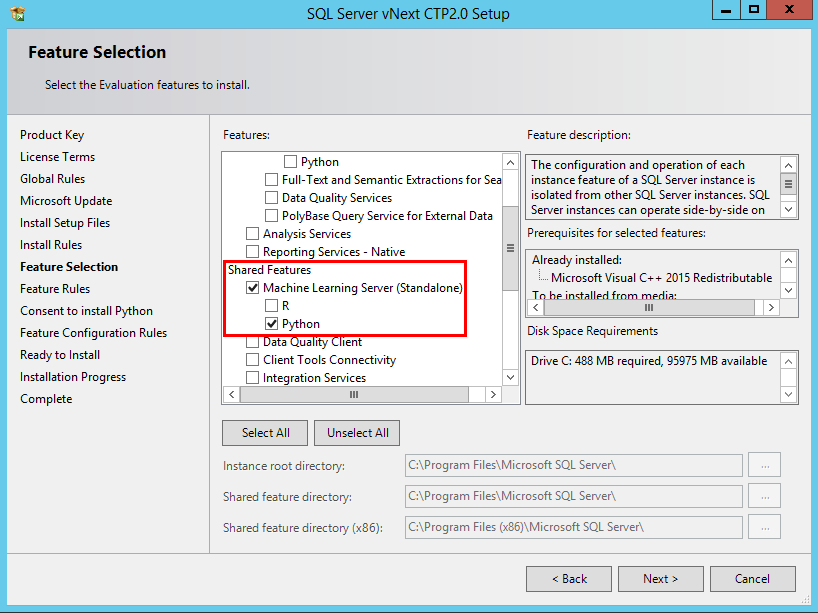Click the Feature description scroll down arrow
Image resolution: width=818 pixels, height=613 pixels.
tap(788, 210)
